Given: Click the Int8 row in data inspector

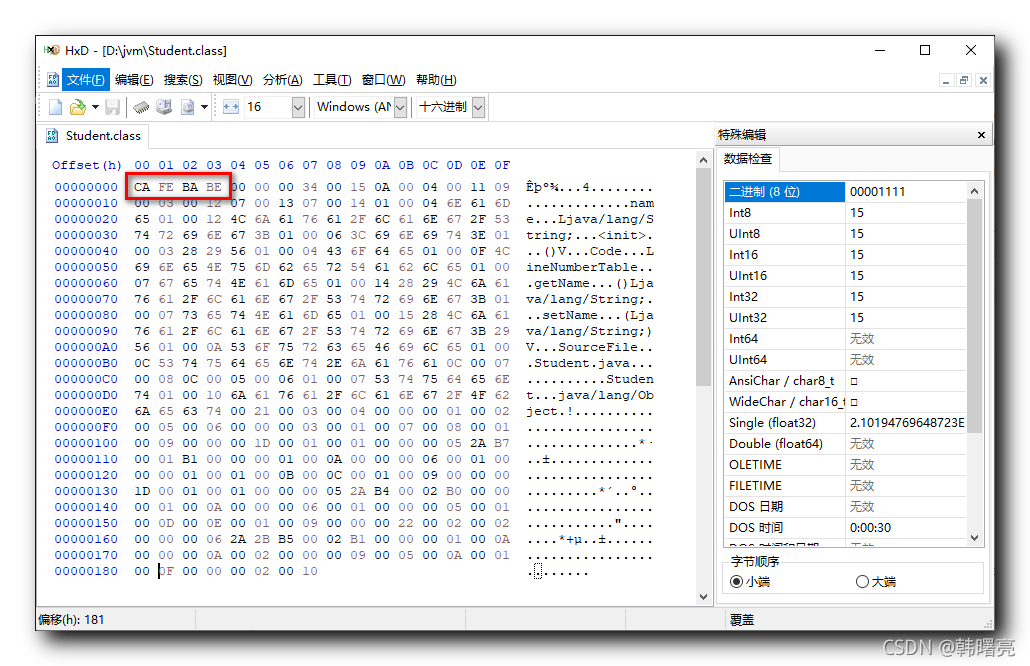Looking at the screenshot, I should pyautogui.click(x=845, y=213).
